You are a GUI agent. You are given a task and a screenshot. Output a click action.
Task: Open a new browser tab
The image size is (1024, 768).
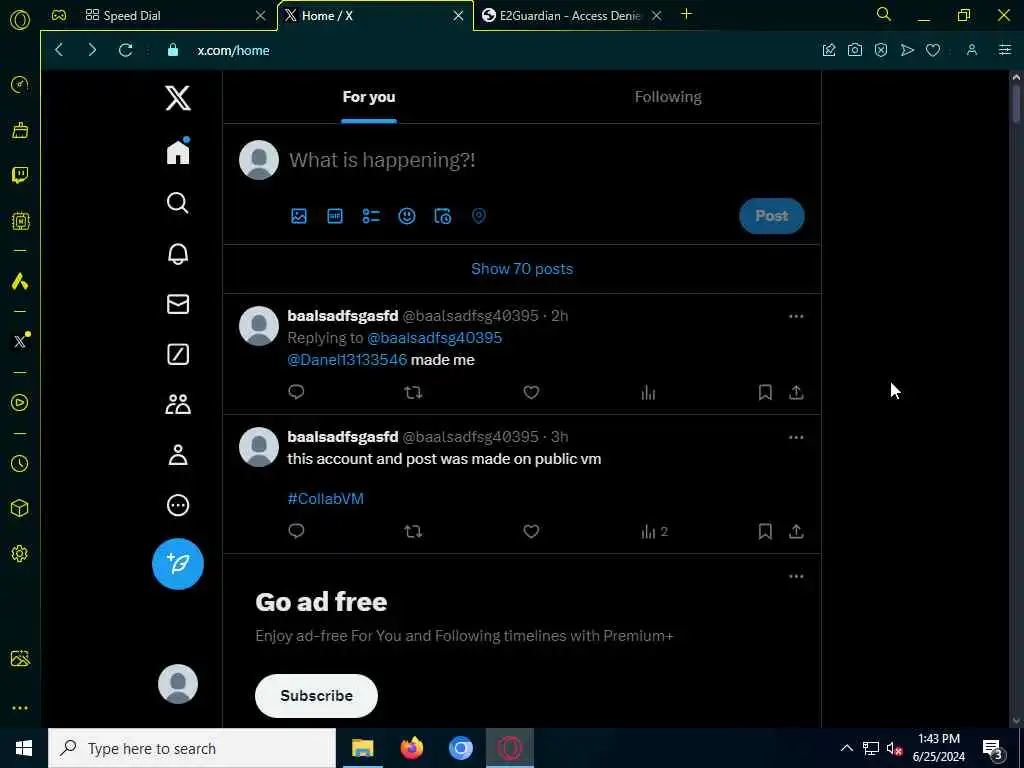coord(686,14)
